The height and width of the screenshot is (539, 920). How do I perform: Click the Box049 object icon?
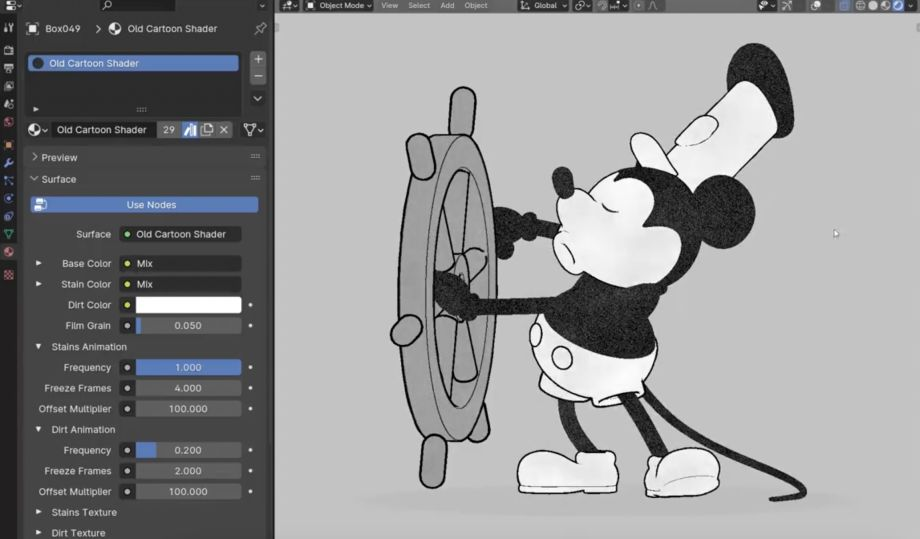[33, 28]
